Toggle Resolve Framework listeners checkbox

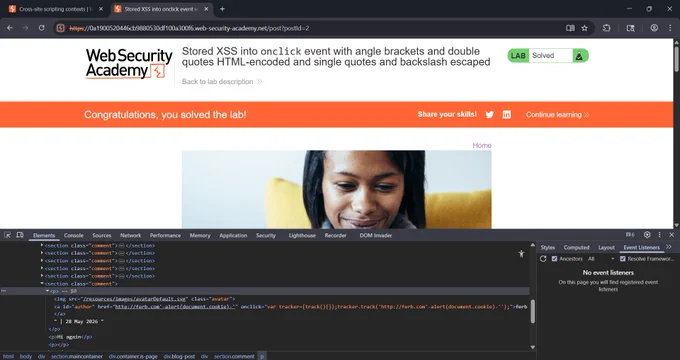click(x=623, y=259)
